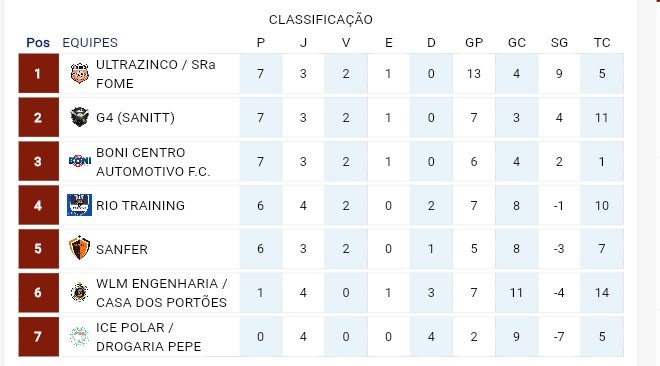Click the Pos column header

point(38,42)
